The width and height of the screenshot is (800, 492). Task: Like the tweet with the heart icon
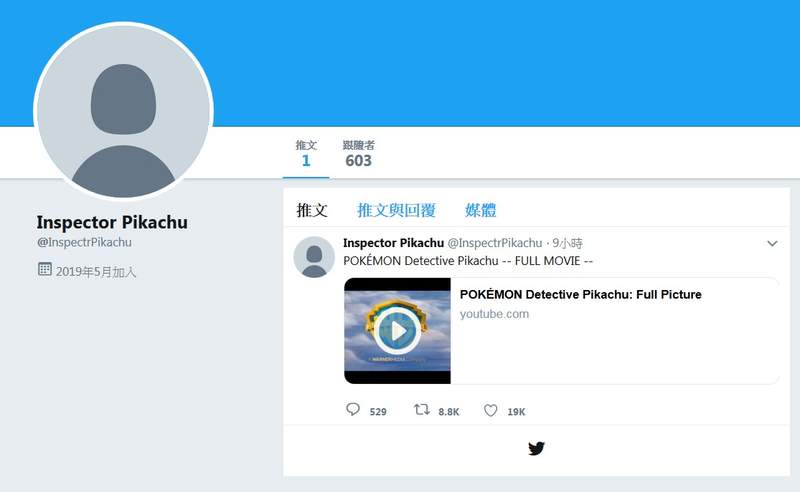point(490,410)
